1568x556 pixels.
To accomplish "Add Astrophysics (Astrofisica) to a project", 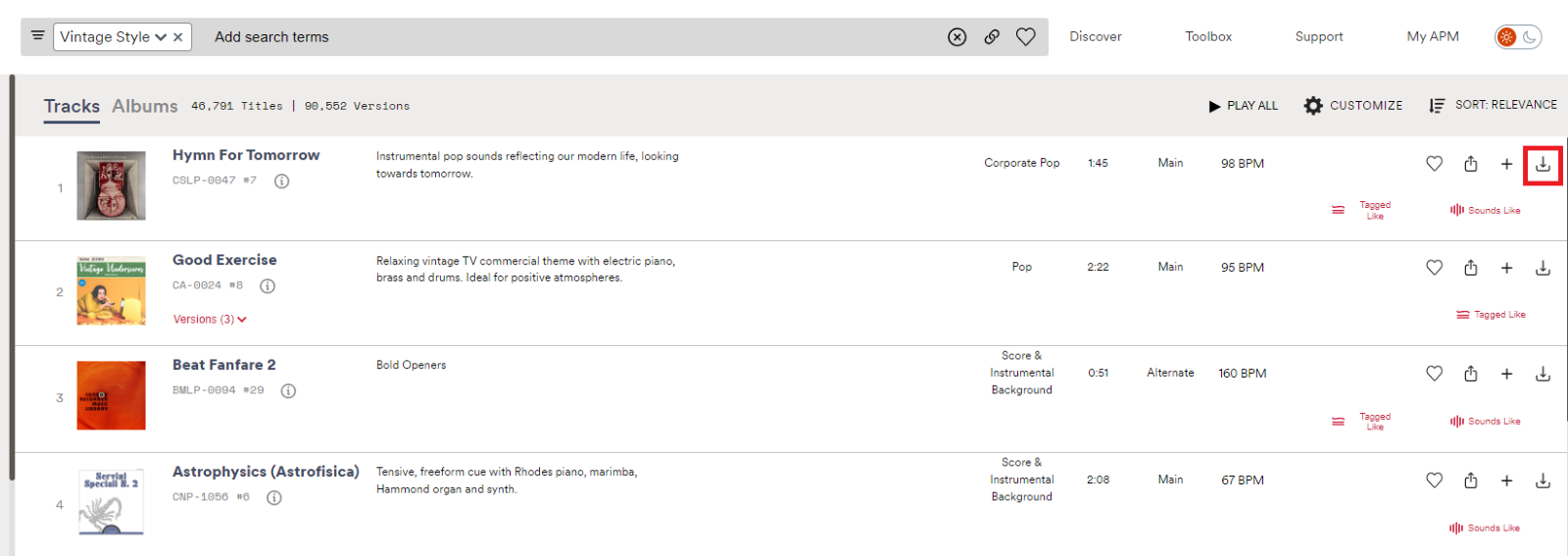I will coord(1507,480).
